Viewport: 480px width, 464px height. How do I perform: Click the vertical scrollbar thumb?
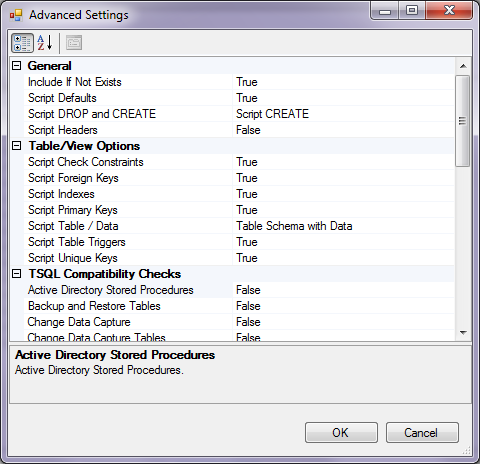tap(463, 121)
